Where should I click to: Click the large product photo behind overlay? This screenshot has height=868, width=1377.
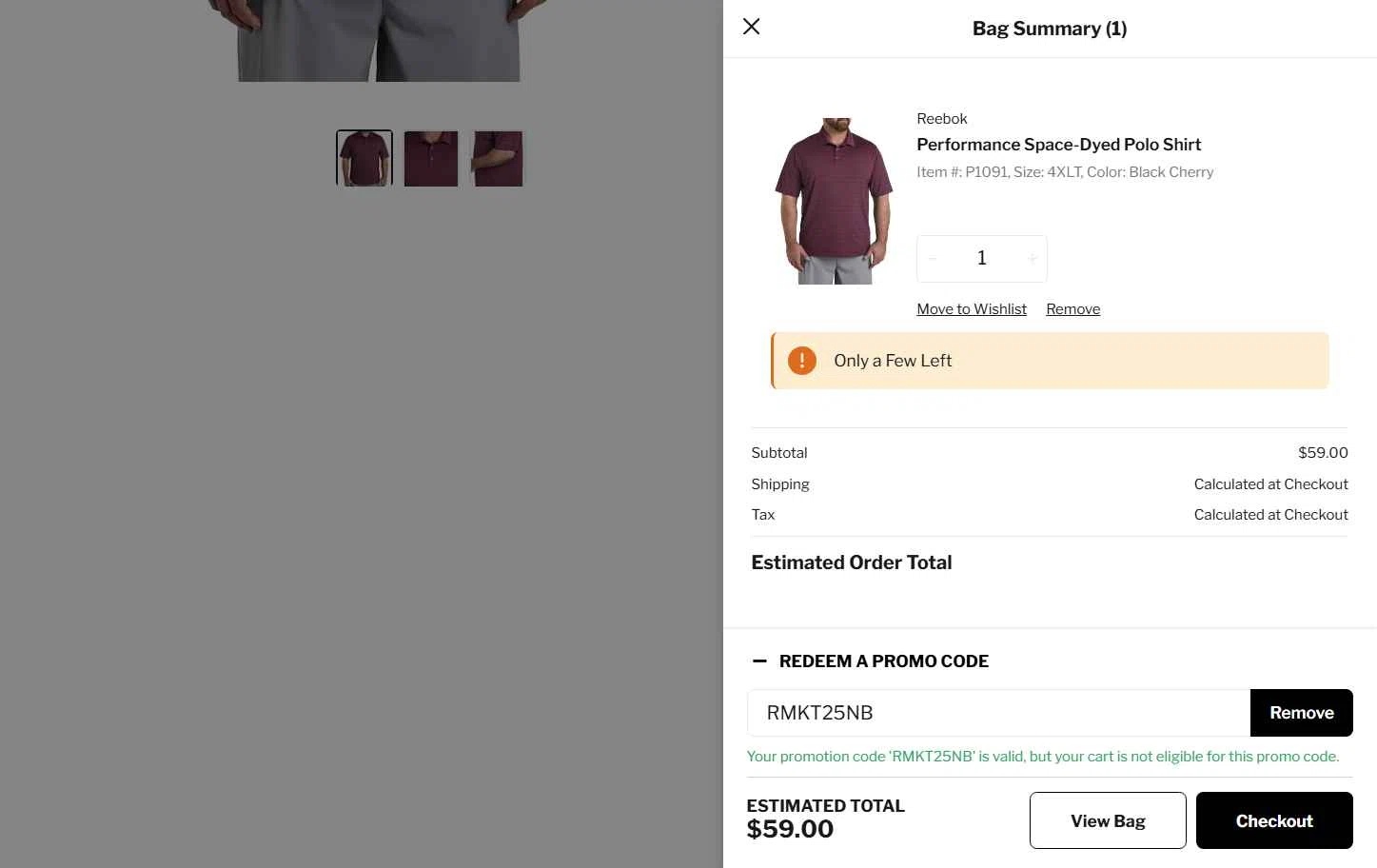pyautogui.click(x=379, y=40)
